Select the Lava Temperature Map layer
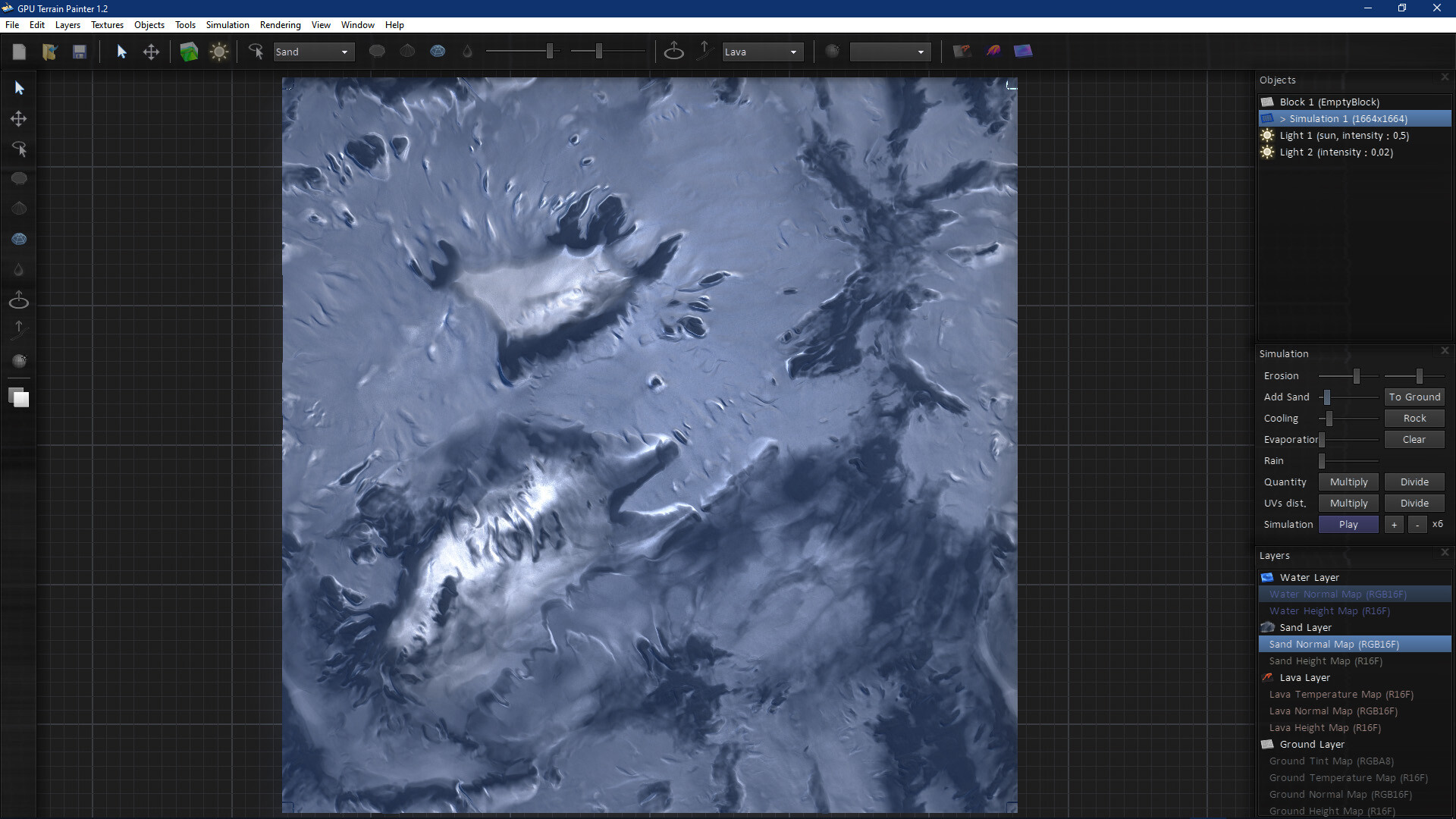1456x819 pixels. click(x=1341, y=694)
